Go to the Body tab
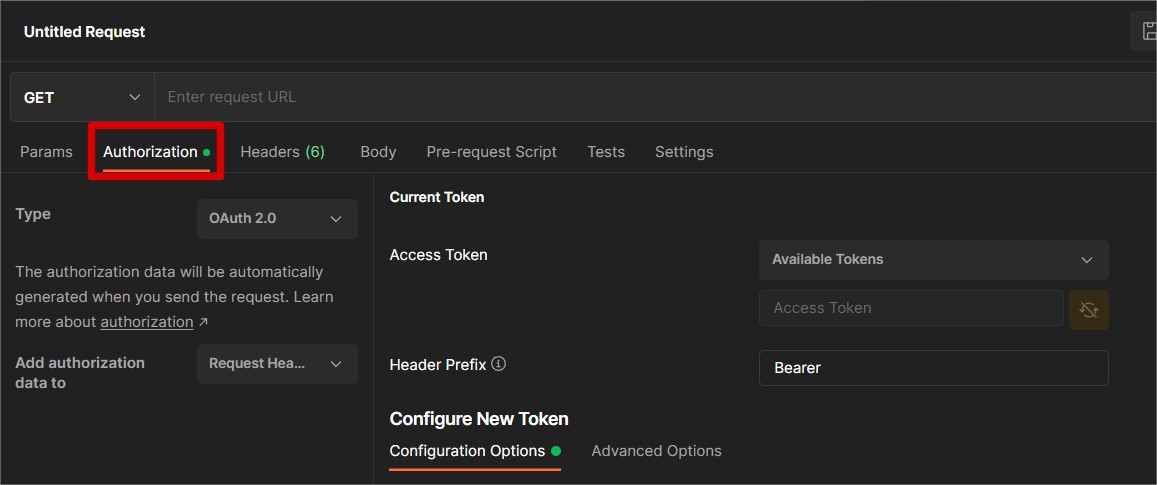Image resolution: width=1157 pixels, height=485 pixels. coord(378,152)
